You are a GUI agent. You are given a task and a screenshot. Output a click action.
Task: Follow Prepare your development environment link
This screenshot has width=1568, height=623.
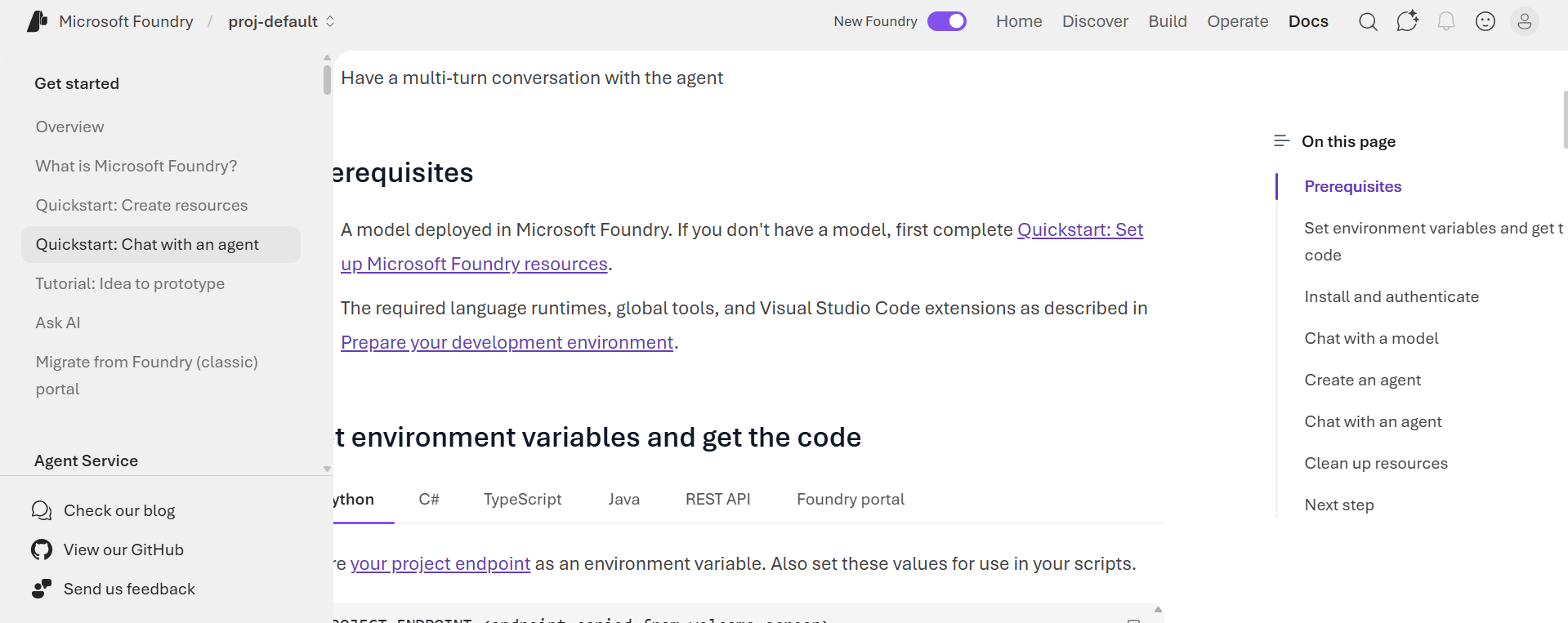(x=507, y=342)
